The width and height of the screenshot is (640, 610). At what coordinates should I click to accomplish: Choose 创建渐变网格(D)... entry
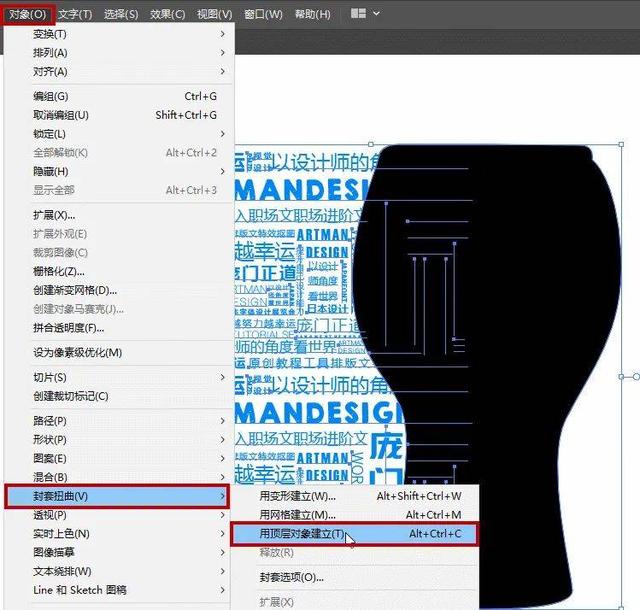(x=118, y=290)
